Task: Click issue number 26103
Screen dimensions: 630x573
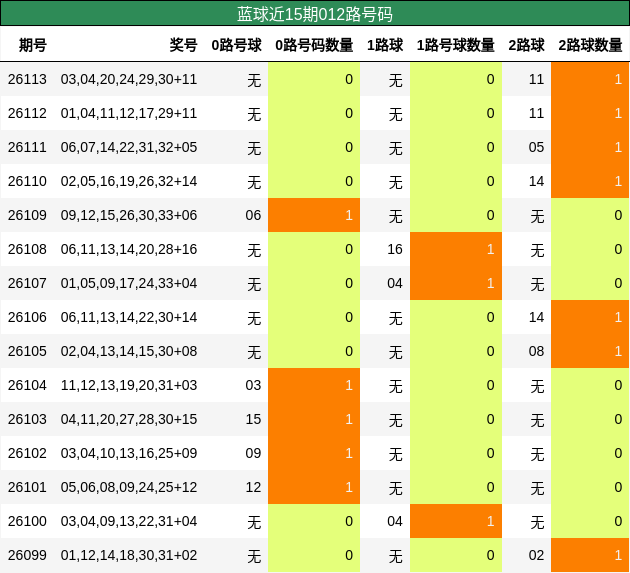Action: click(x=27, y=419)
